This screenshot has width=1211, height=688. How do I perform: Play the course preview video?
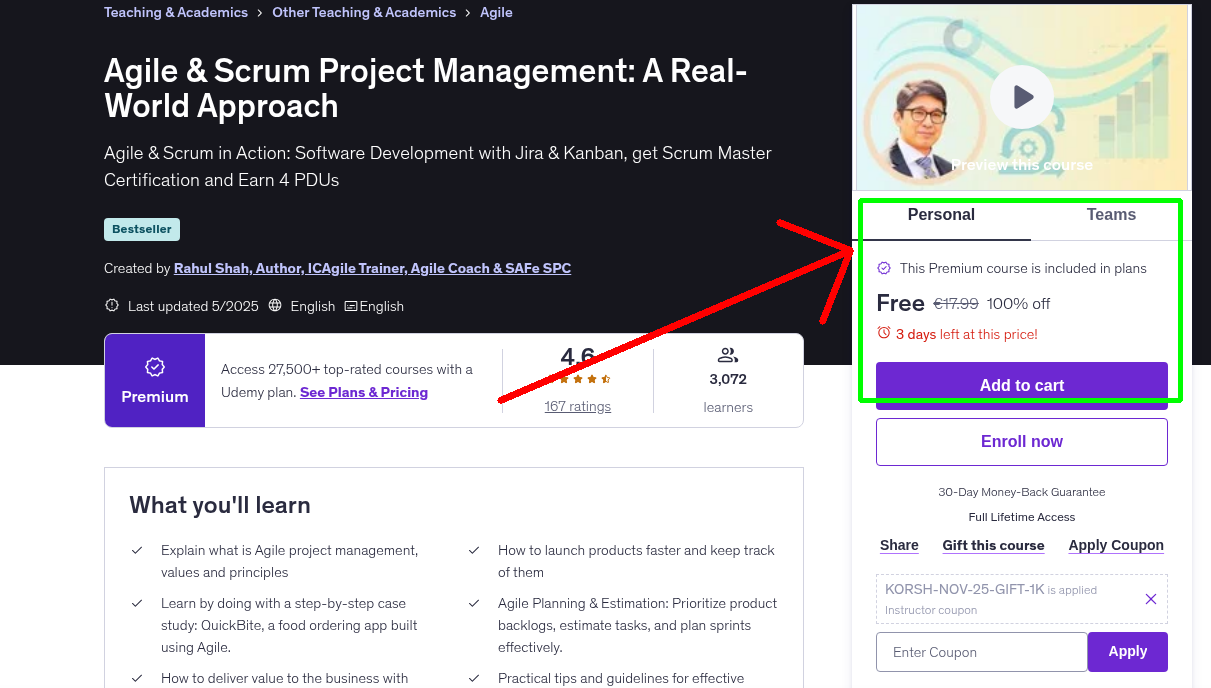(x=1021, y=96)
